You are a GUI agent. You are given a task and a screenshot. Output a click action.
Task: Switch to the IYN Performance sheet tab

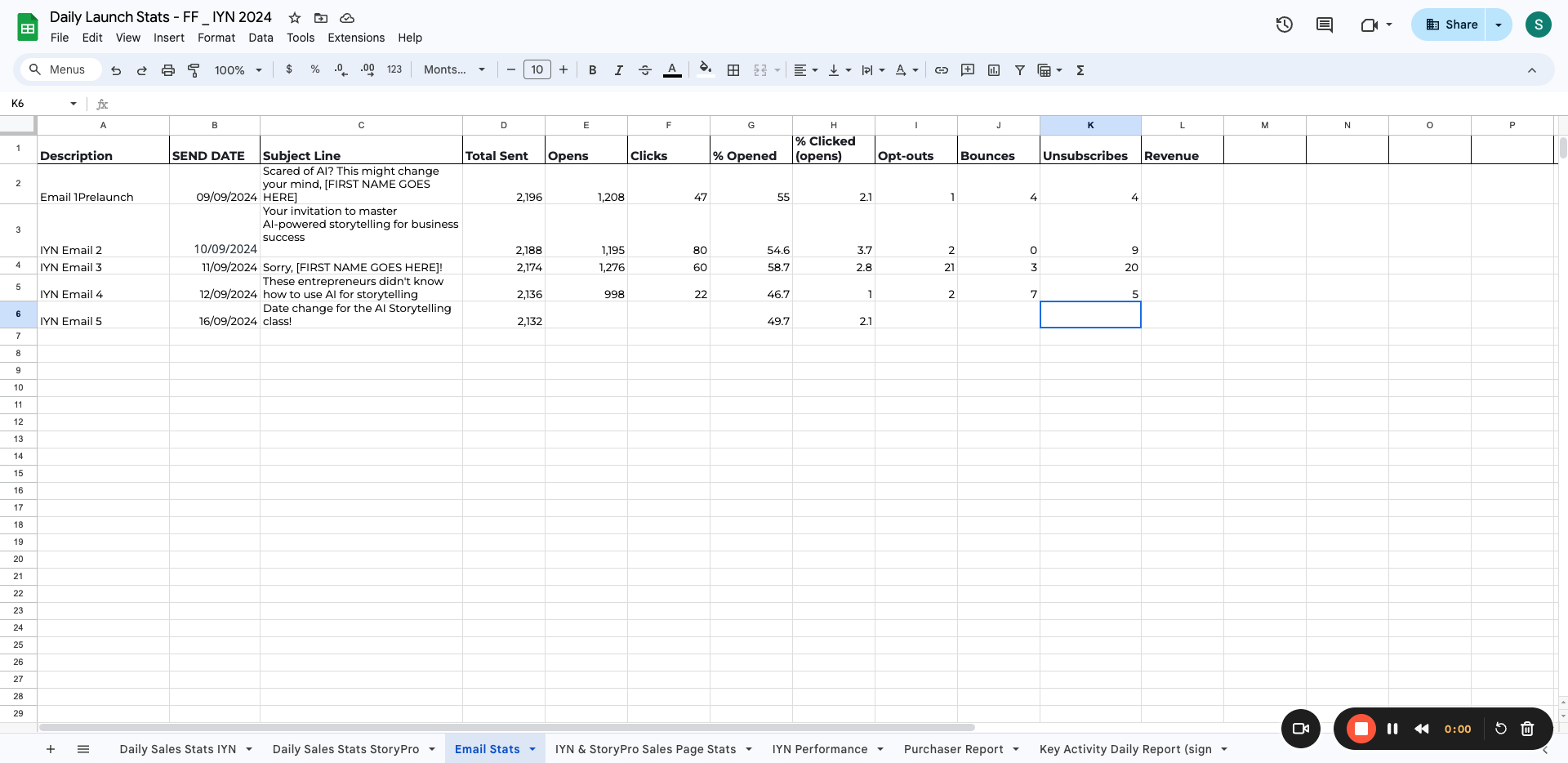(x=819, y=749)
